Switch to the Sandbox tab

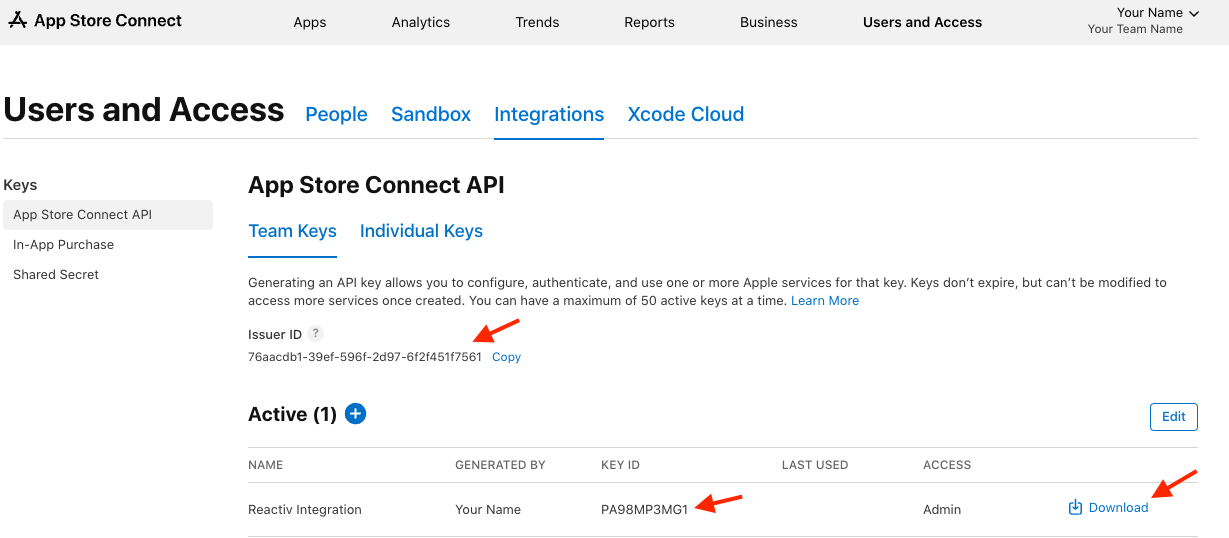pyautogui.click(x=431, y=114)
